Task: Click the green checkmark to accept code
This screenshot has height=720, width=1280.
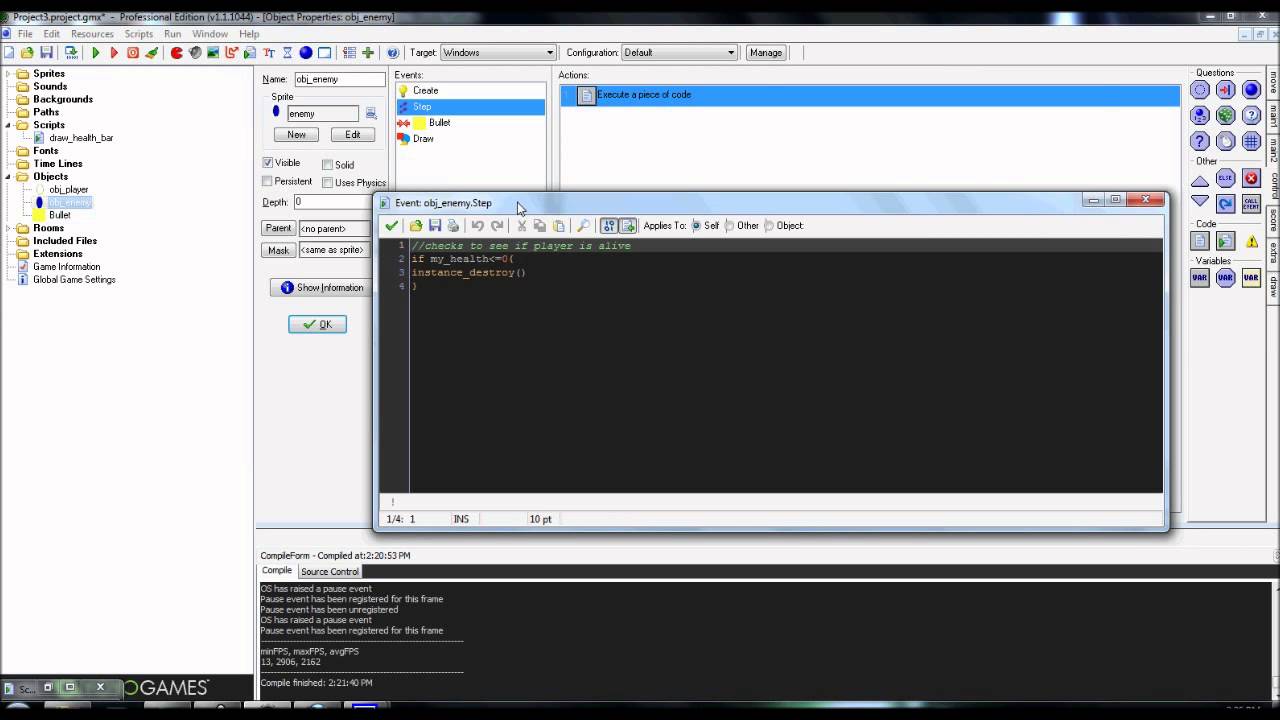Action: pyautogui.click(x=392, y=226)
